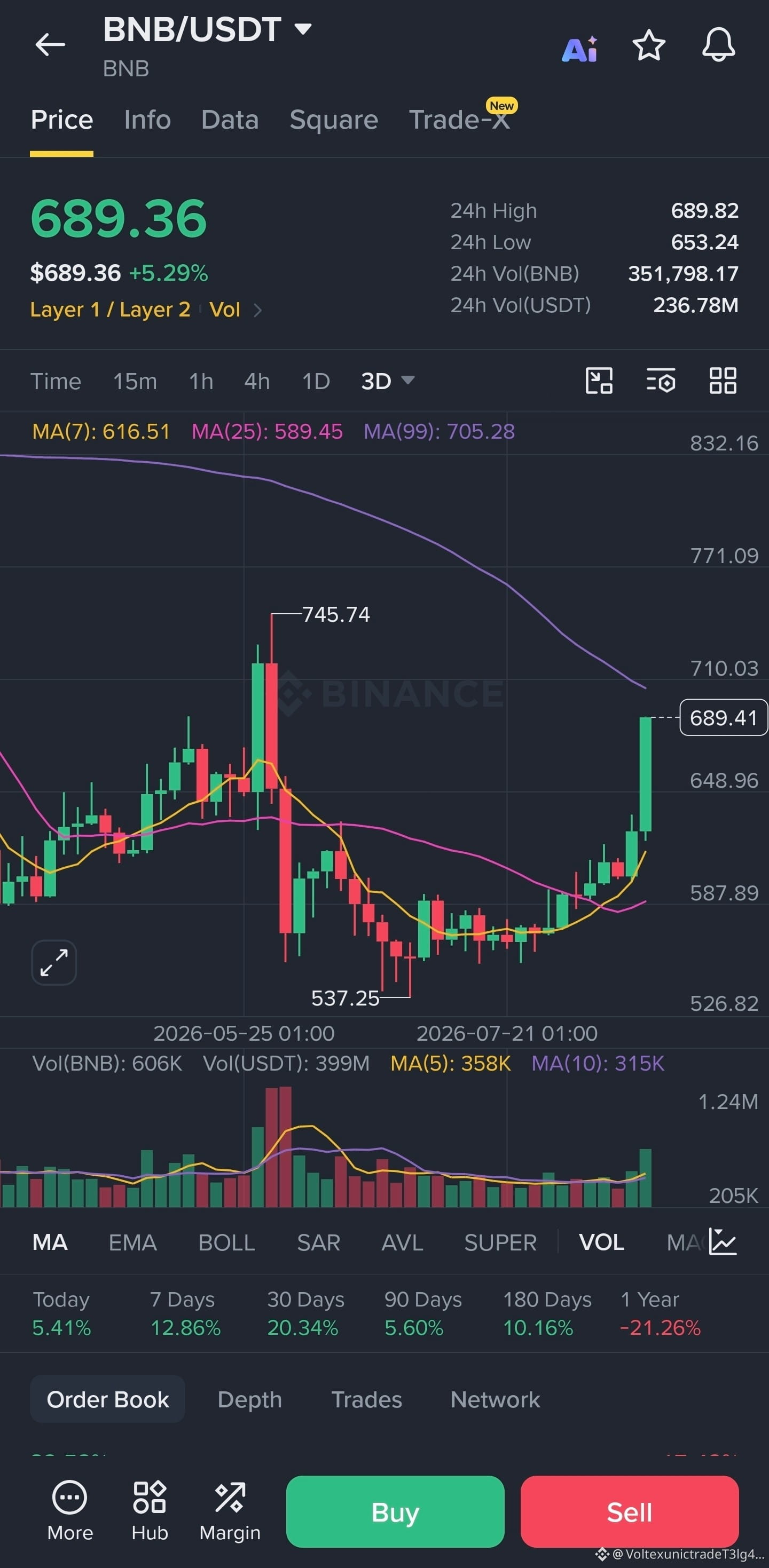
Task: Tap the MA(99): 705.28 label
Action: (x=439, y=432)
